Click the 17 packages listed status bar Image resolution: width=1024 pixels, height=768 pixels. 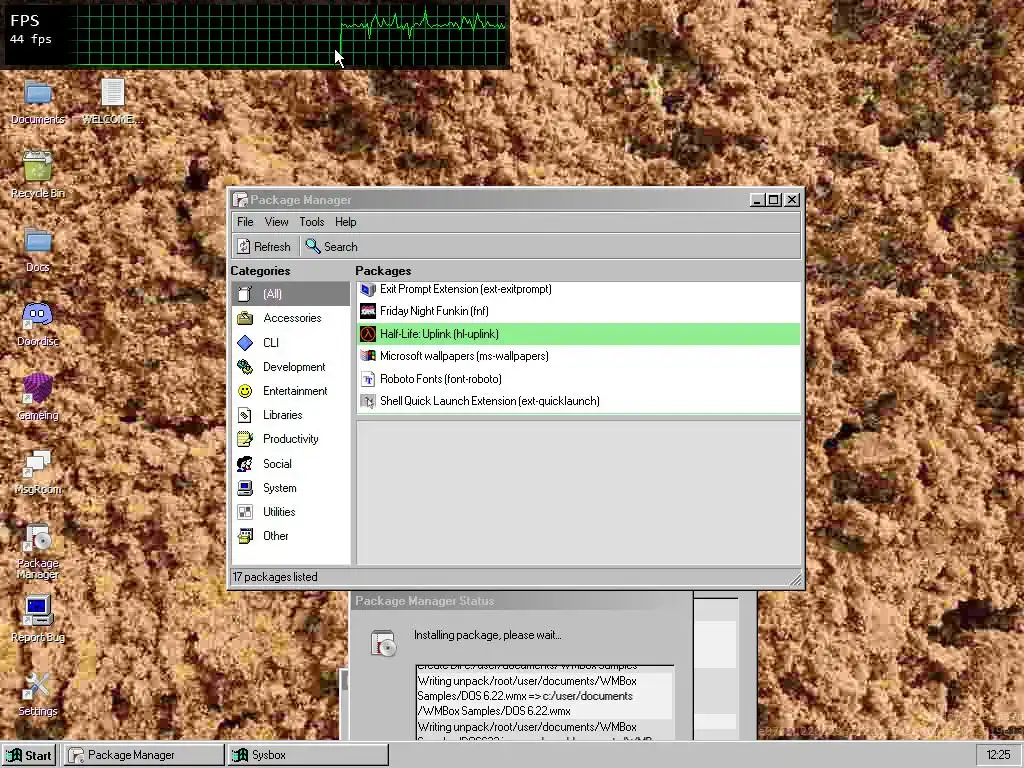point(516,577)
